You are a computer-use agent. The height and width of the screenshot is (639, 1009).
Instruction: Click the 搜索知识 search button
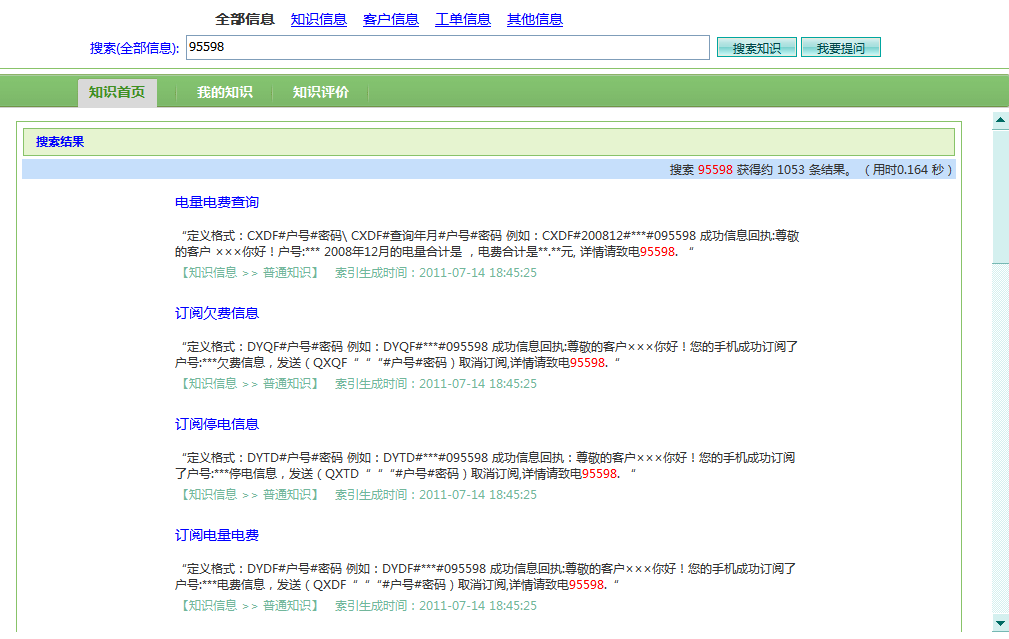tap(756, 48)
